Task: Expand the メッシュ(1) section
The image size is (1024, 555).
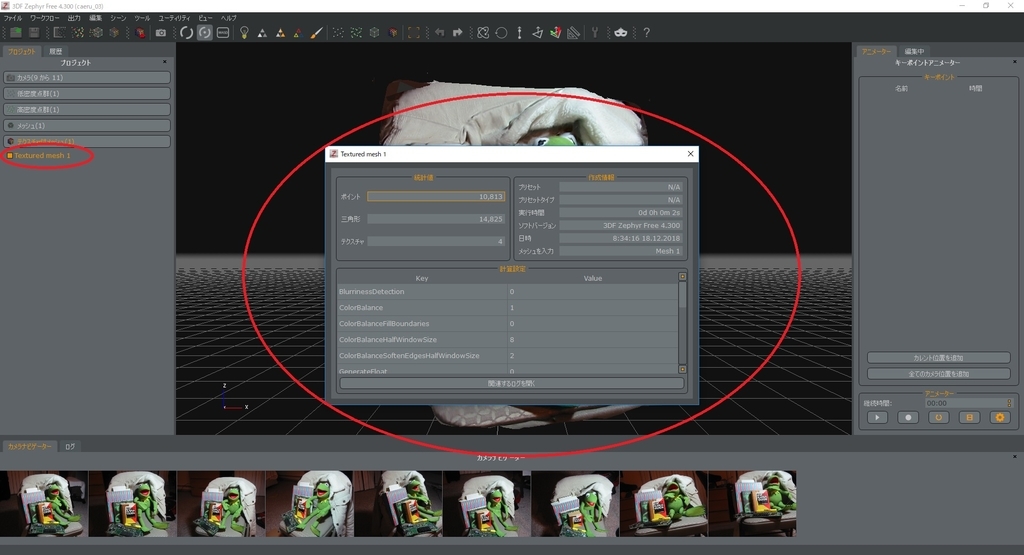Action: (87, 125)
